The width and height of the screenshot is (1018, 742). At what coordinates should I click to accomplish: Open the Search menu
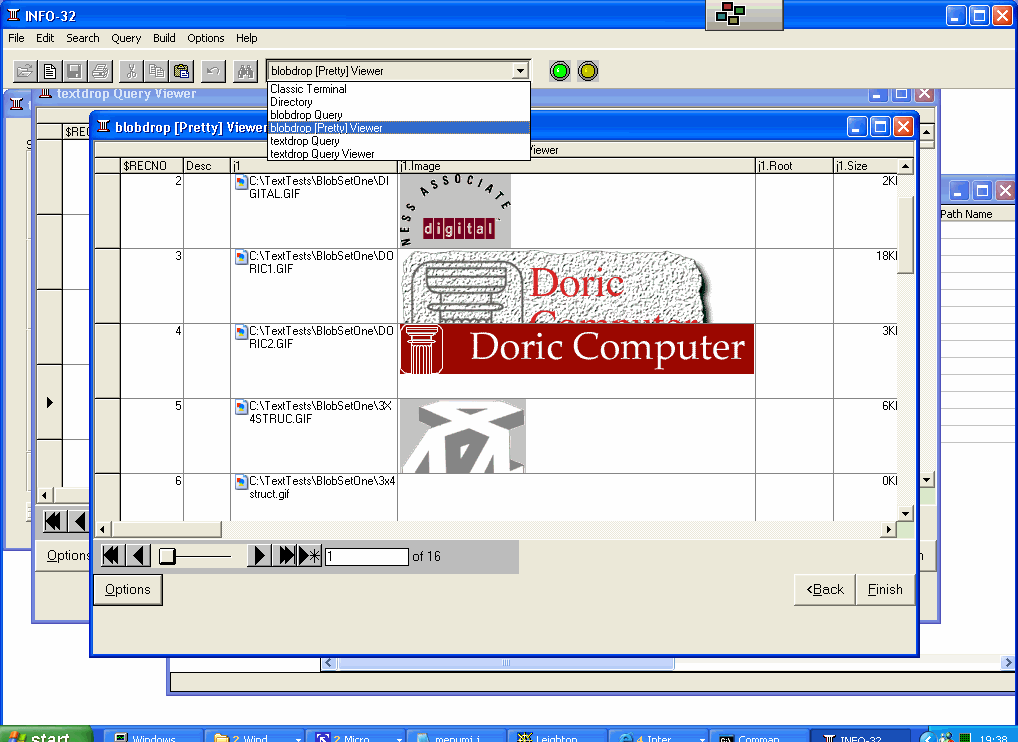tap(82, 38)
